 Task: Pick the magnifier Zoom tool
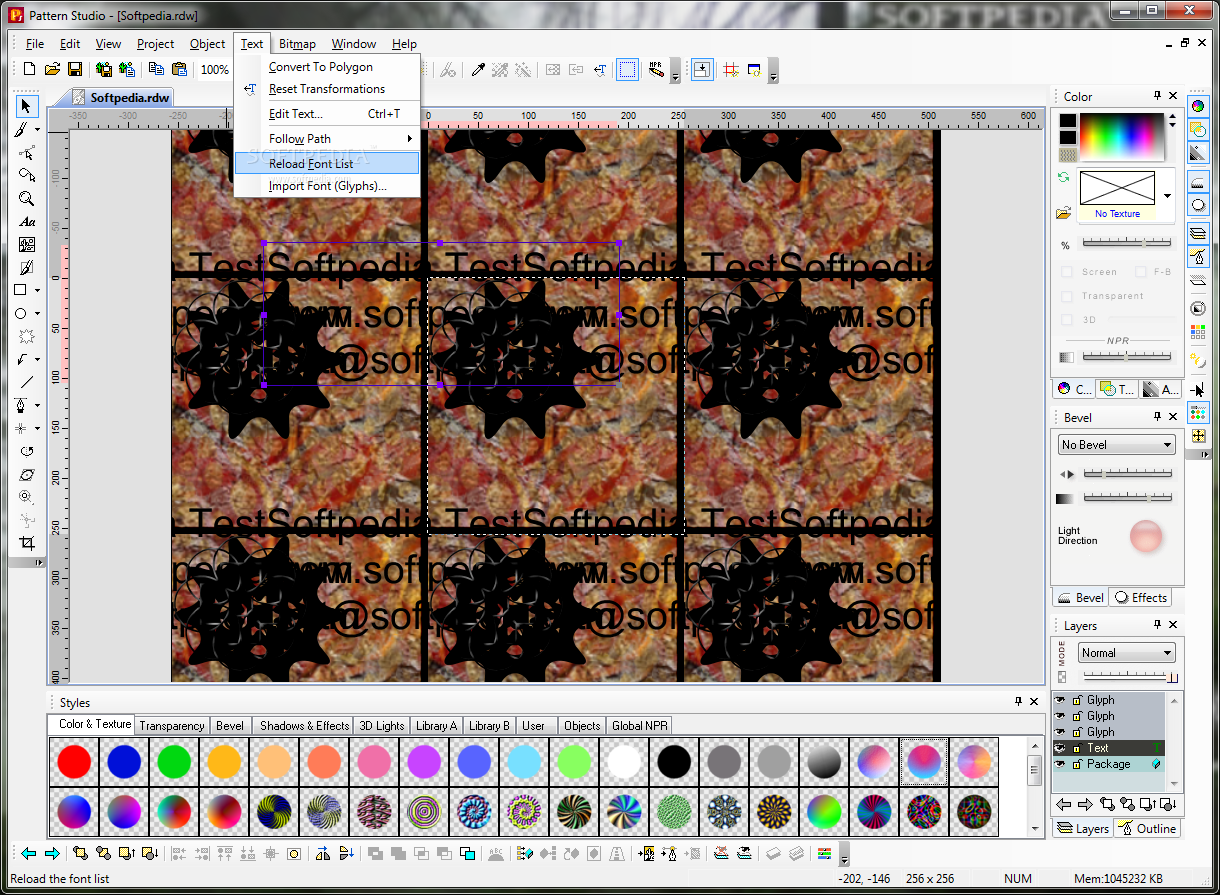[27, 198]
